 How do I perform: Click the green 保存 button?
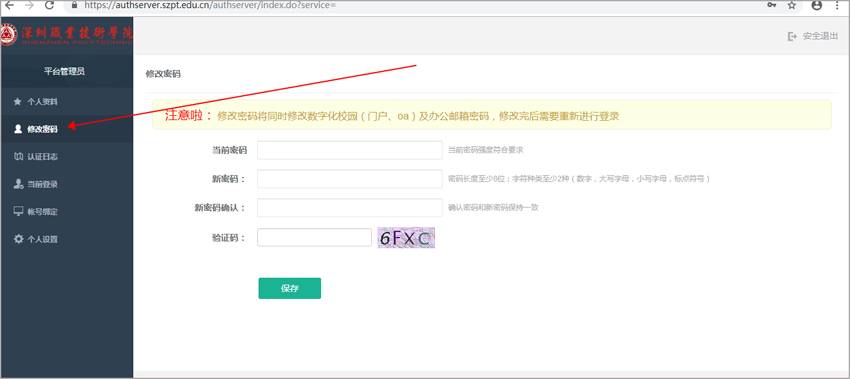pyautogui.click(x=289, y=288)
